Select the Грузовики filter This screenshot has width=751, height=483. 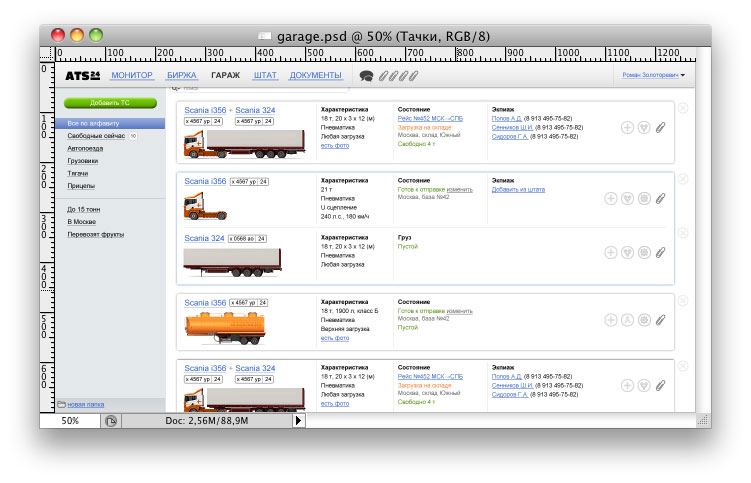pos(82,161)
